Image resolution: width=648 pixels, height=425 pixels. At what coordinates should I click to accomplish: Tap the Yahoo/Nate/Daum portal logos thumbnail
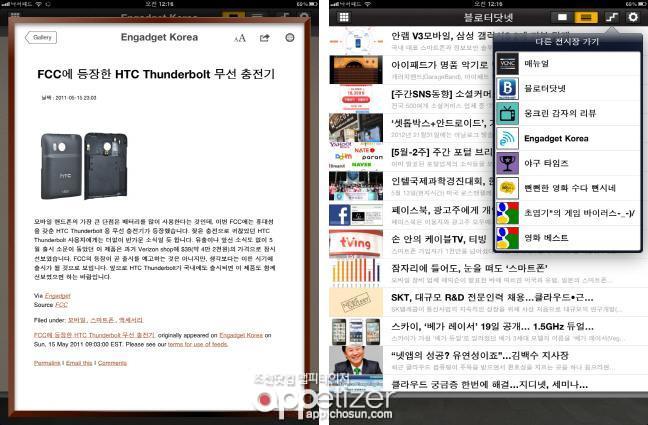pos(356,157)
